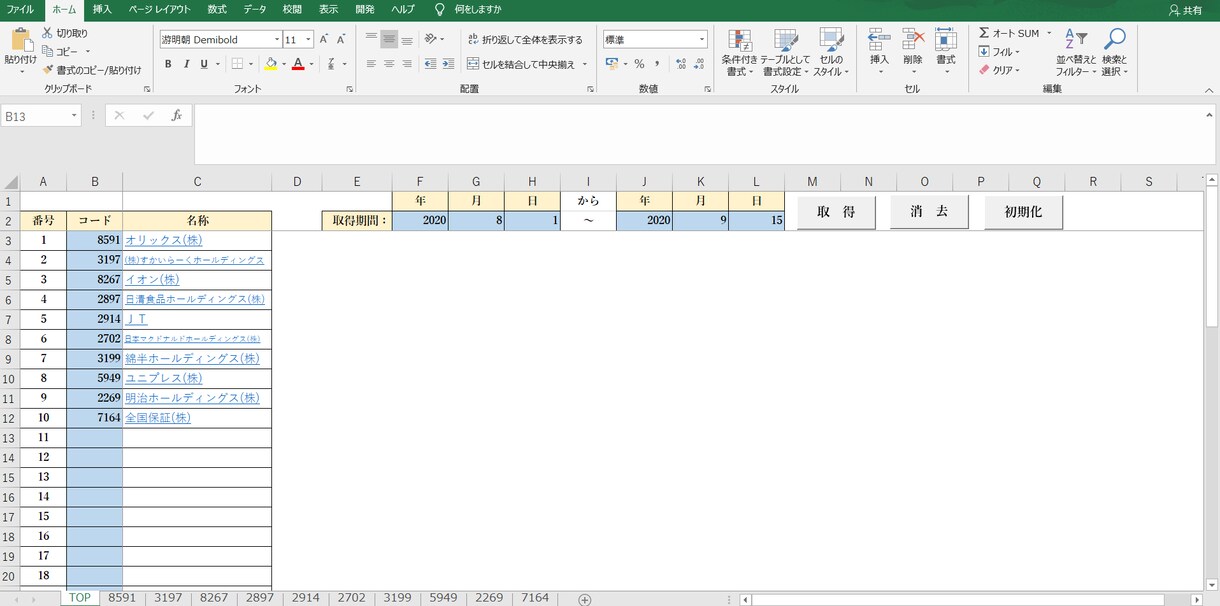Click the 初期化 button

(1023, 212)
